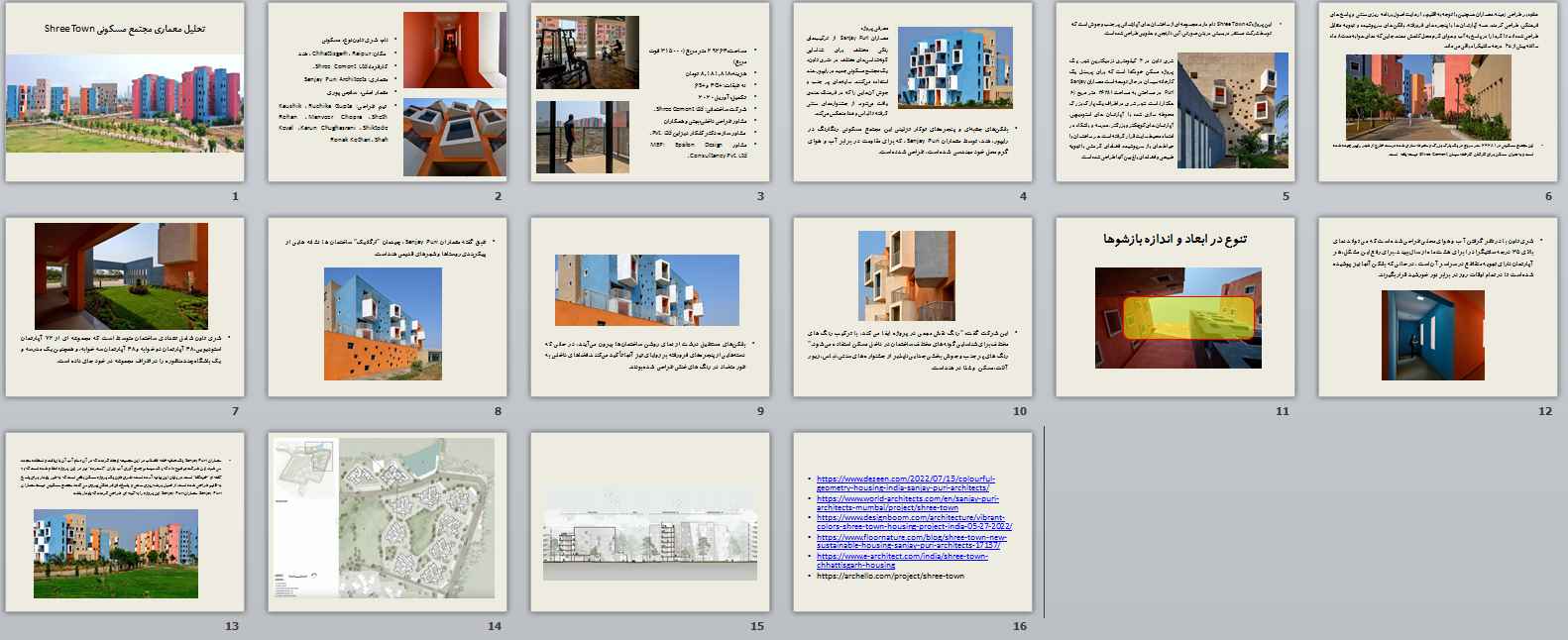Select slide 7 with the green lawn courtyard
Screen dimensions: 1568x640
pos(124,307)
